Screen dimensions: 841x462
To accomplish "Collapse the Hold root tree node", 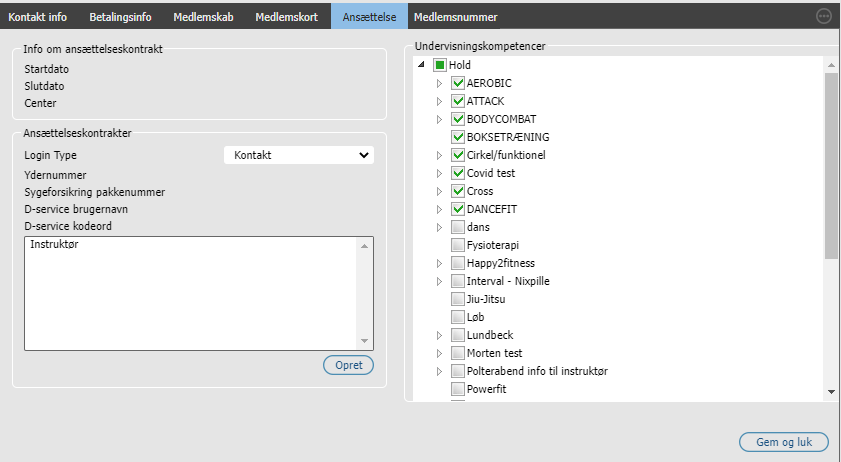I will pyautogui.click(x=422, y=64).
